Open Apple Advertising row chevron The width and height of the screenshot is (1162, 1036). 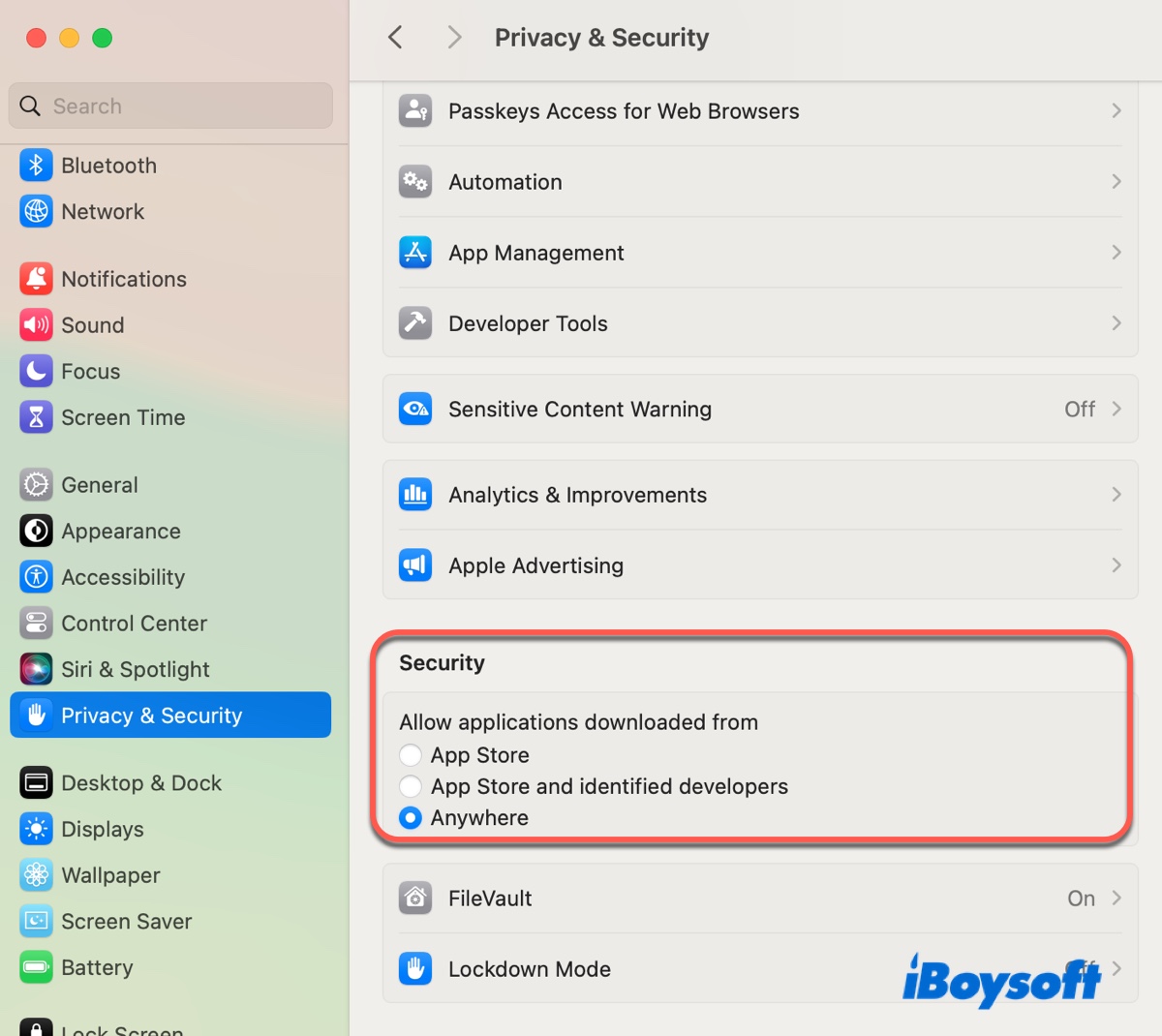click(x=1116, y=564)
